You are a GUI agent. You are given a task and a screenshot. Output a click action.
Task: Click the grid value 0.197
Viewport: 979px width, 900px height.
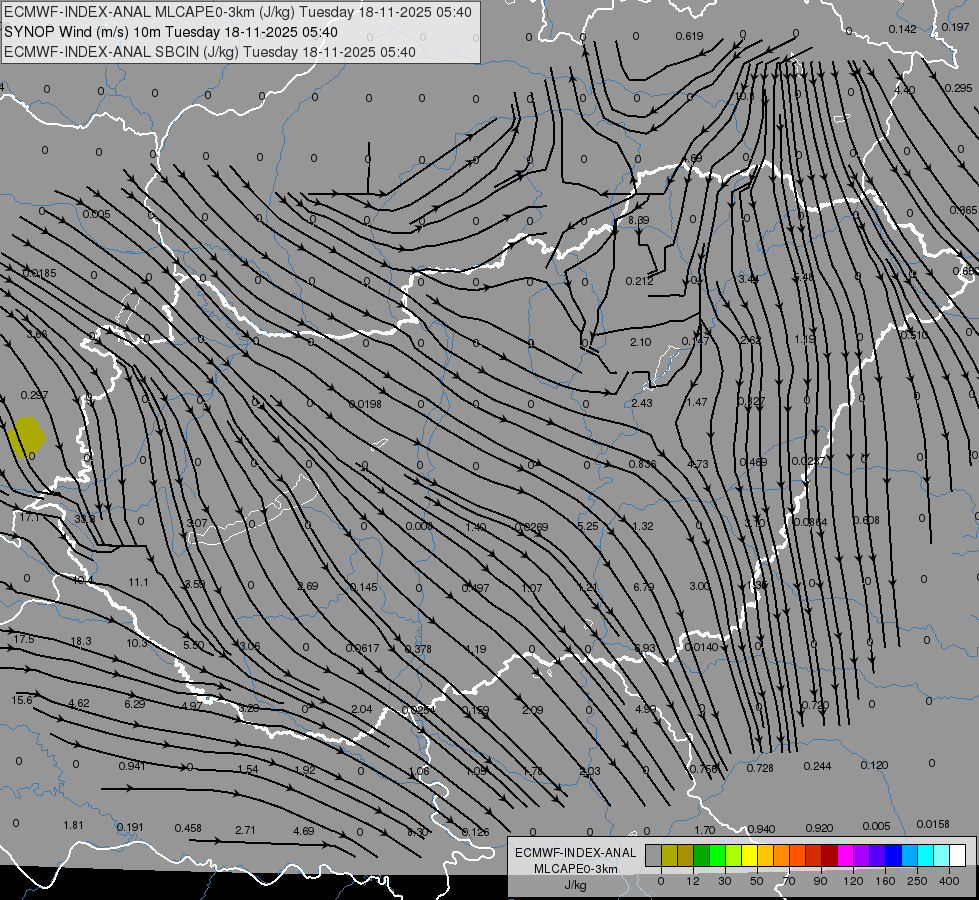pyautogui.click(x=956, y=27)
